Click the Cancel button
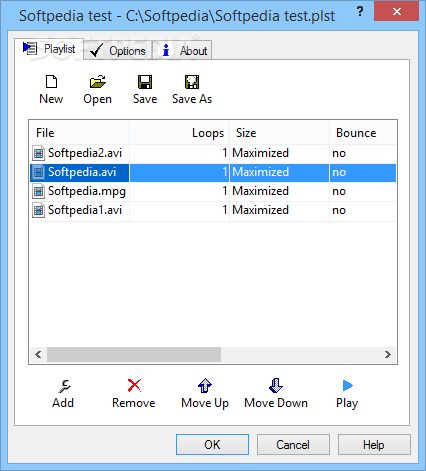 pos(293,444)
